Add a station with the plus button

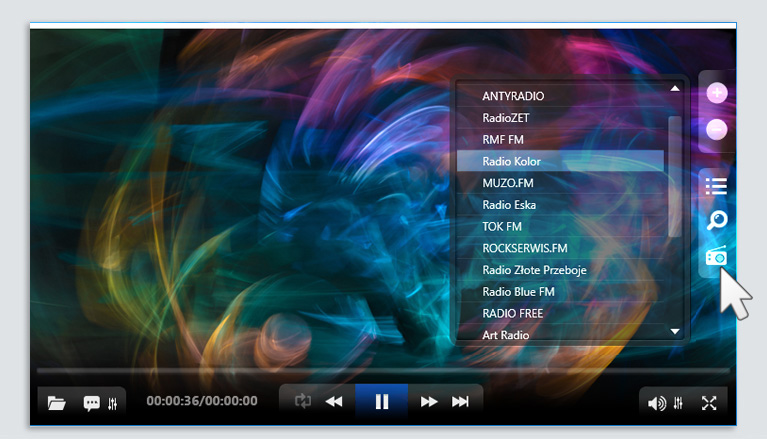tap(717, 93)
